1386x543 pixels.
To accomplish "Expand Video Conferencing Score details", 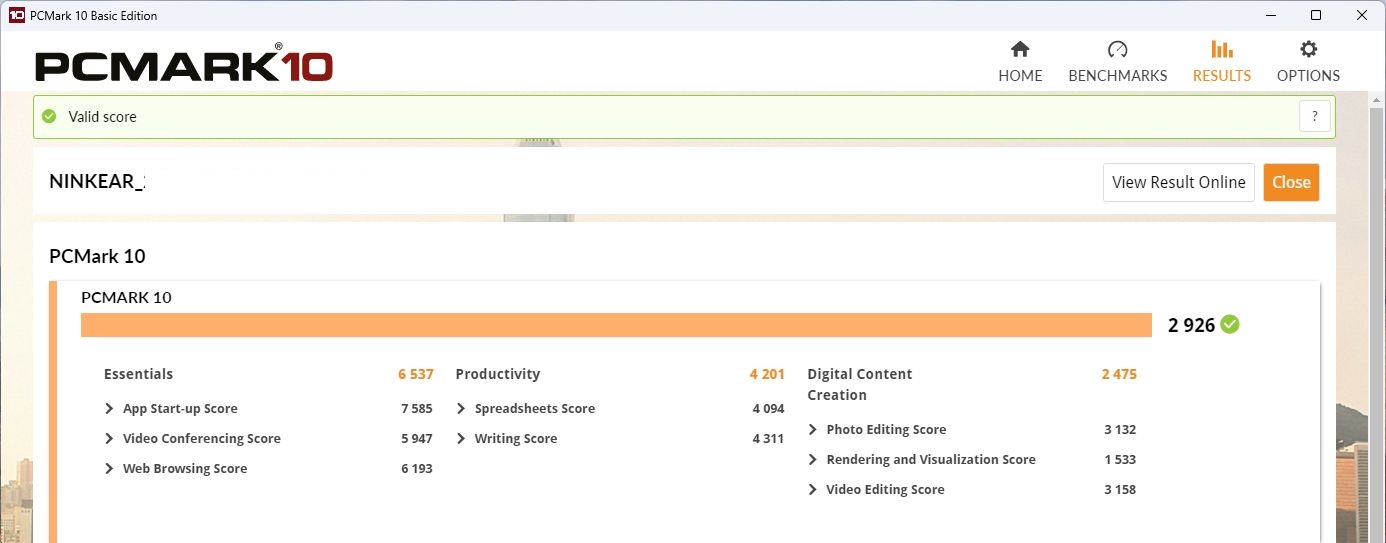I will pos(109,439).
